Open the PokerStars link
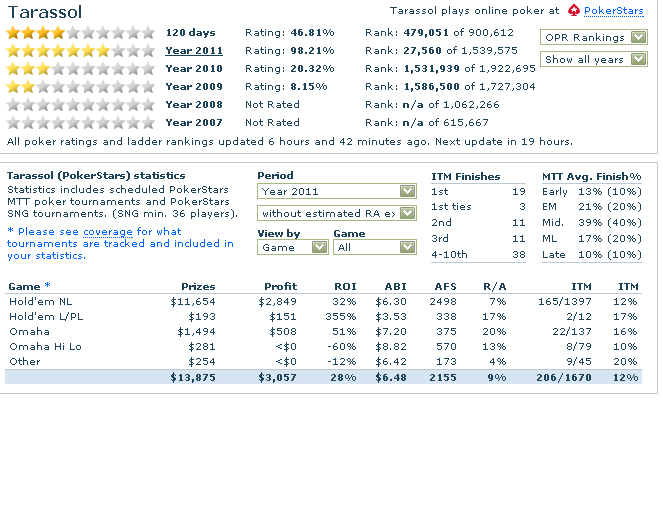 click(x=614, y=11)
